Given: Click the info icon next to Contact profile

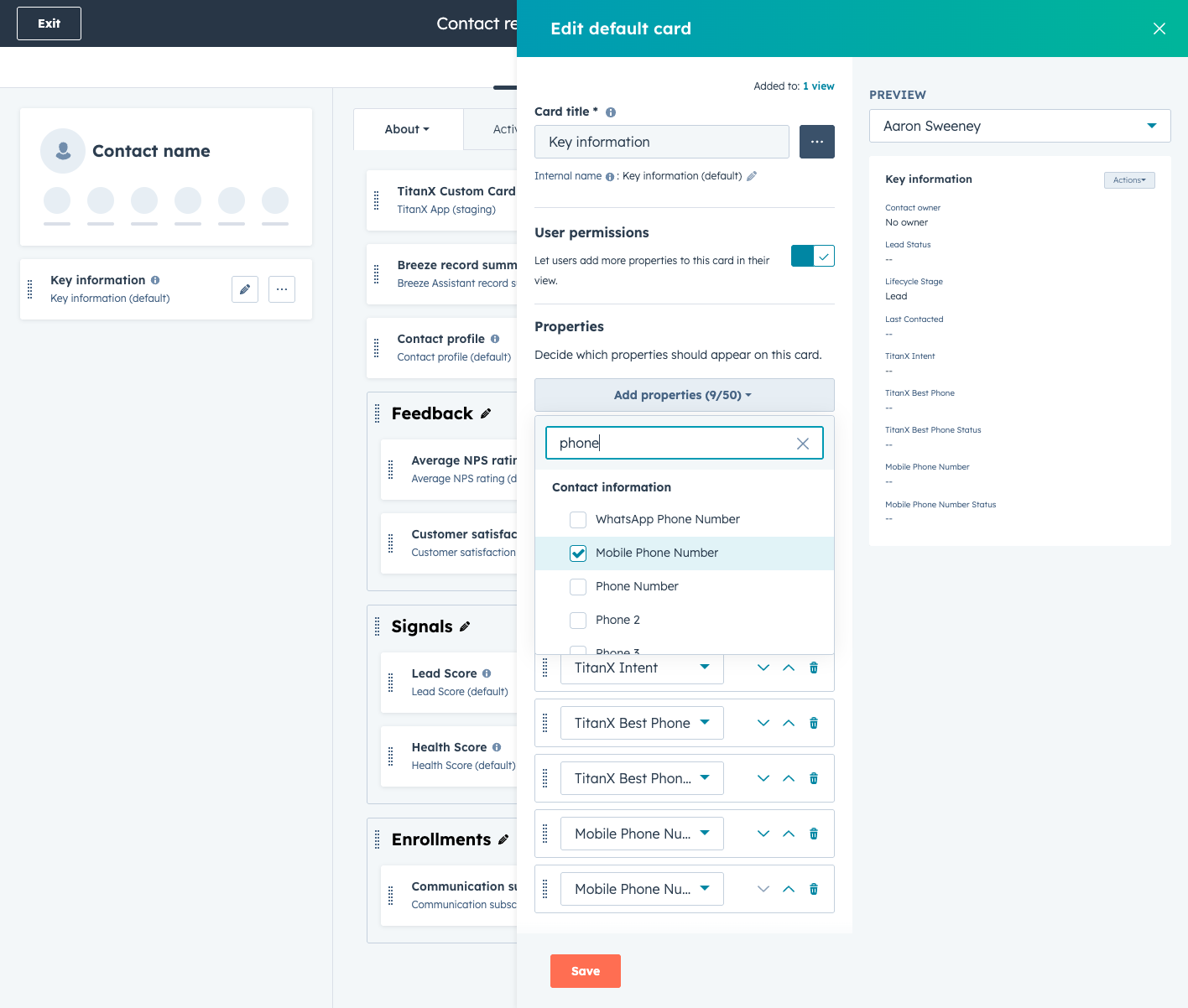Looking at the screenshot, I should (495, 339).
